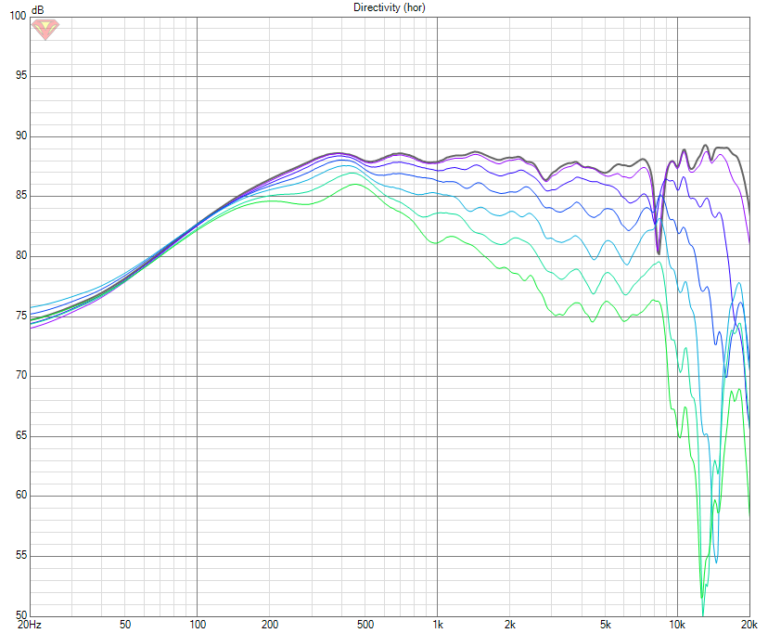The width and height of the screenshot is (768, 633).
Task: Click the '95' dB axis label
Action: click(x=21, y=75)
